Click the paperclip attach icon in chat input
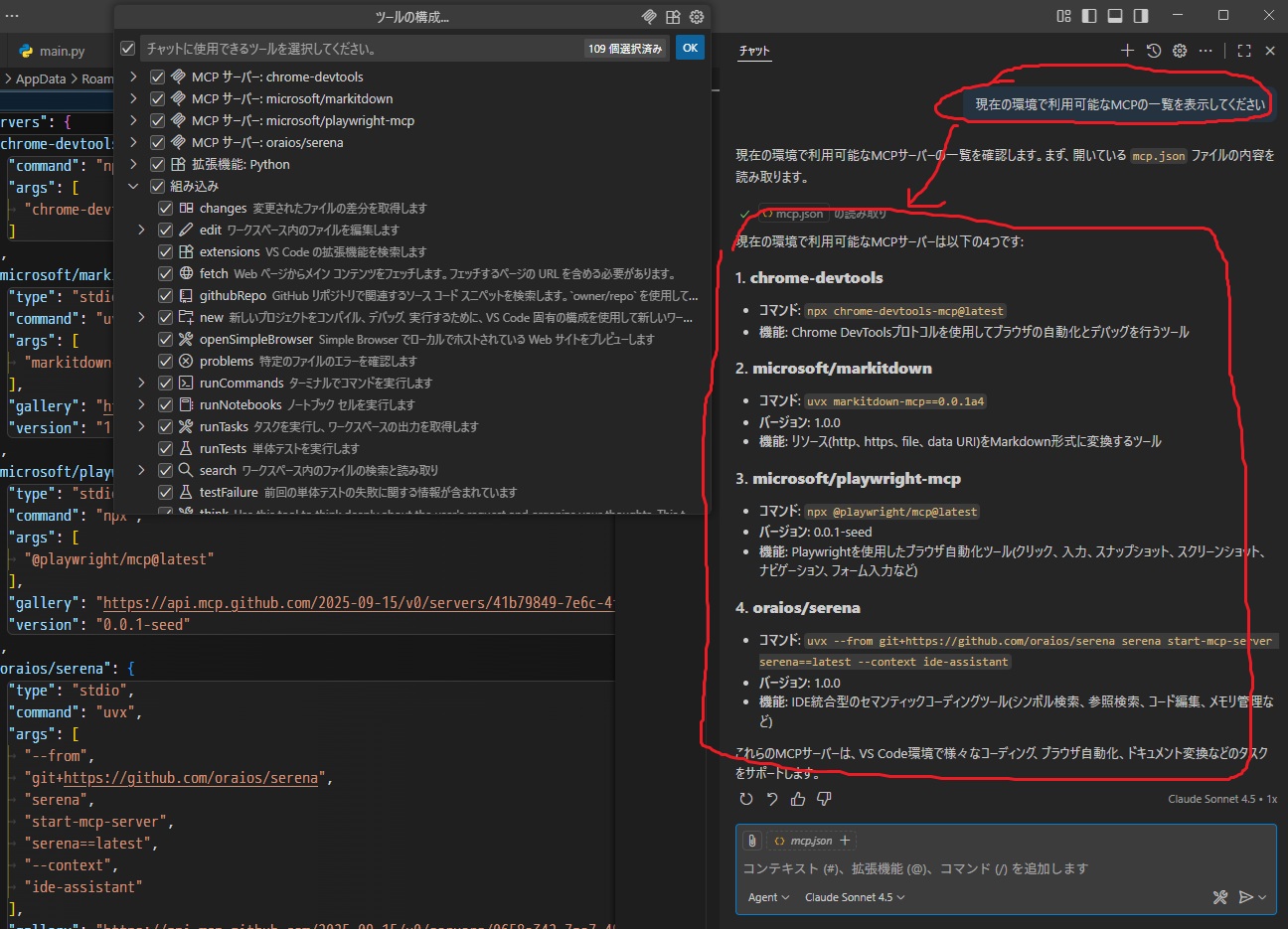Screen dimensions: 1288x929 (750, 841)
